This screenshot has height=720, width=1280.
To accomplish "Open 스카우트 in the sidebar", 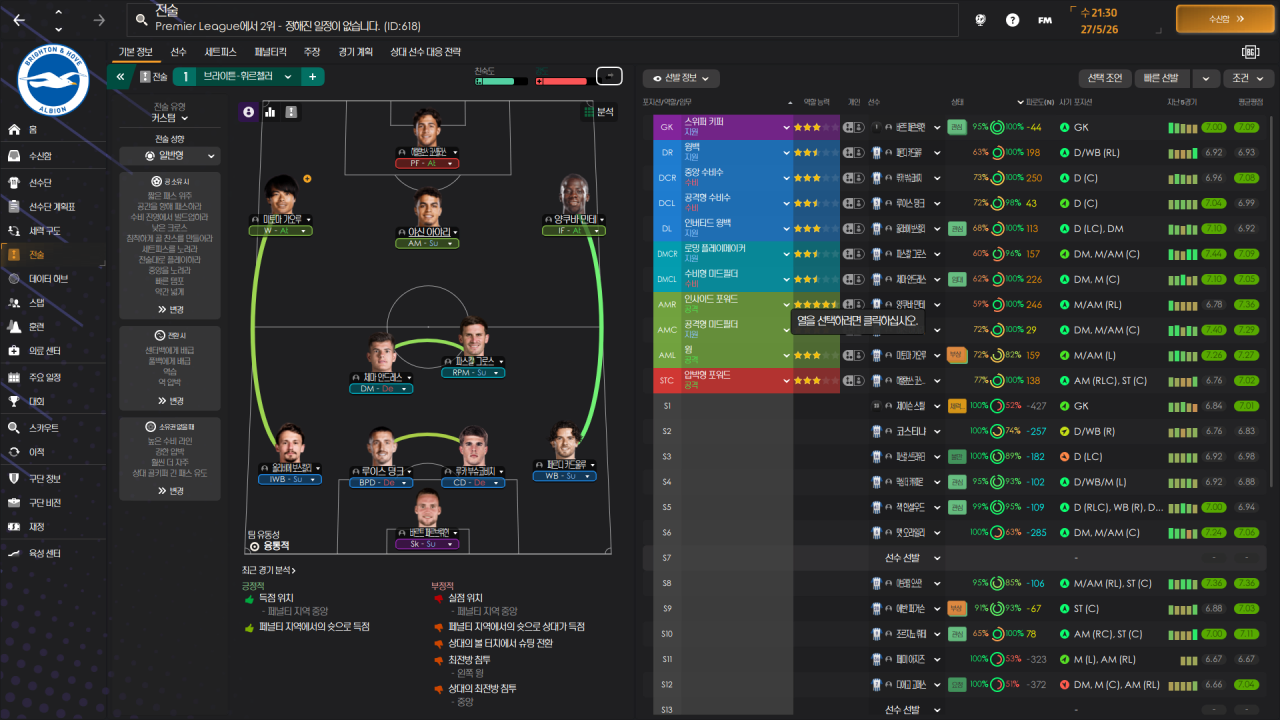I will (x=54, y=428).
